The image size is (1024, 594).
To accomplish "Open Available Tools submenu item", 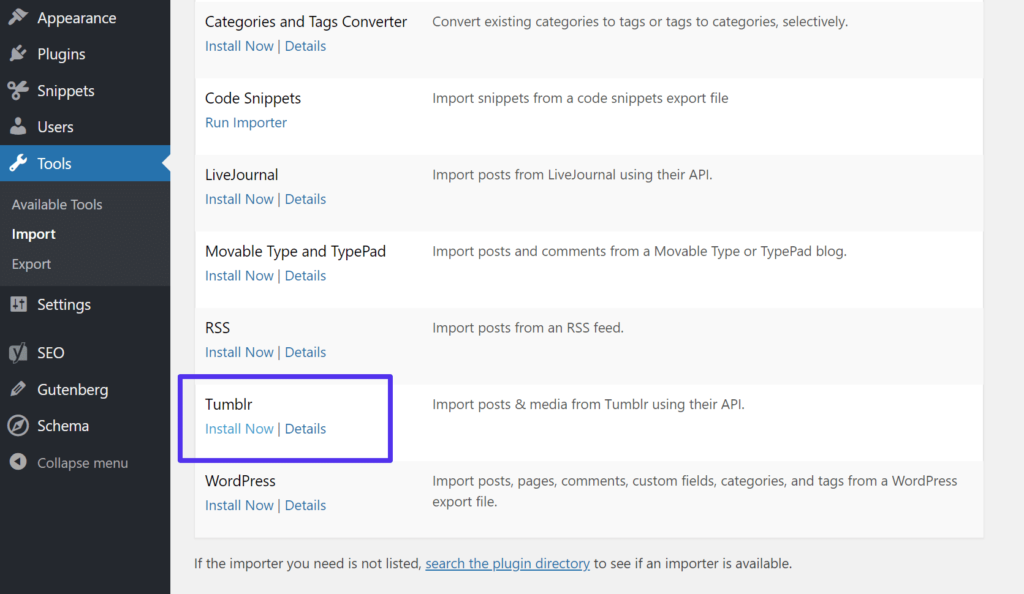I will [x=57, y=204].
